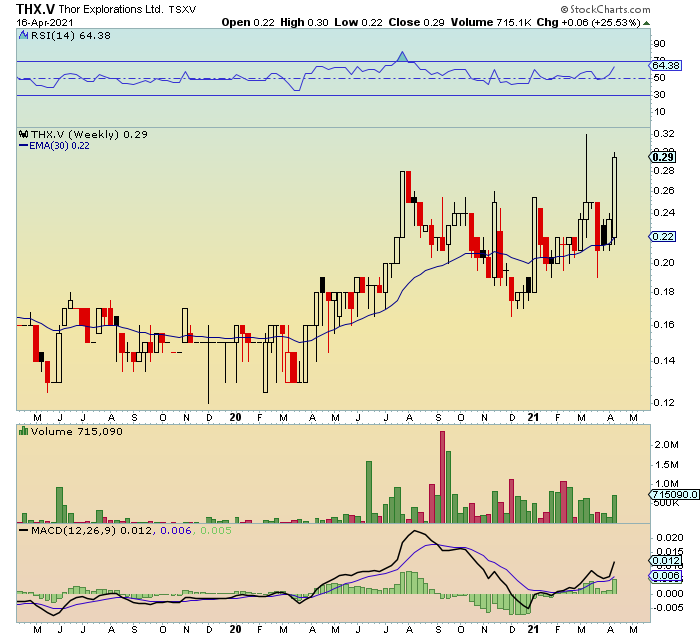Click the TSXV exchange label

182,10
